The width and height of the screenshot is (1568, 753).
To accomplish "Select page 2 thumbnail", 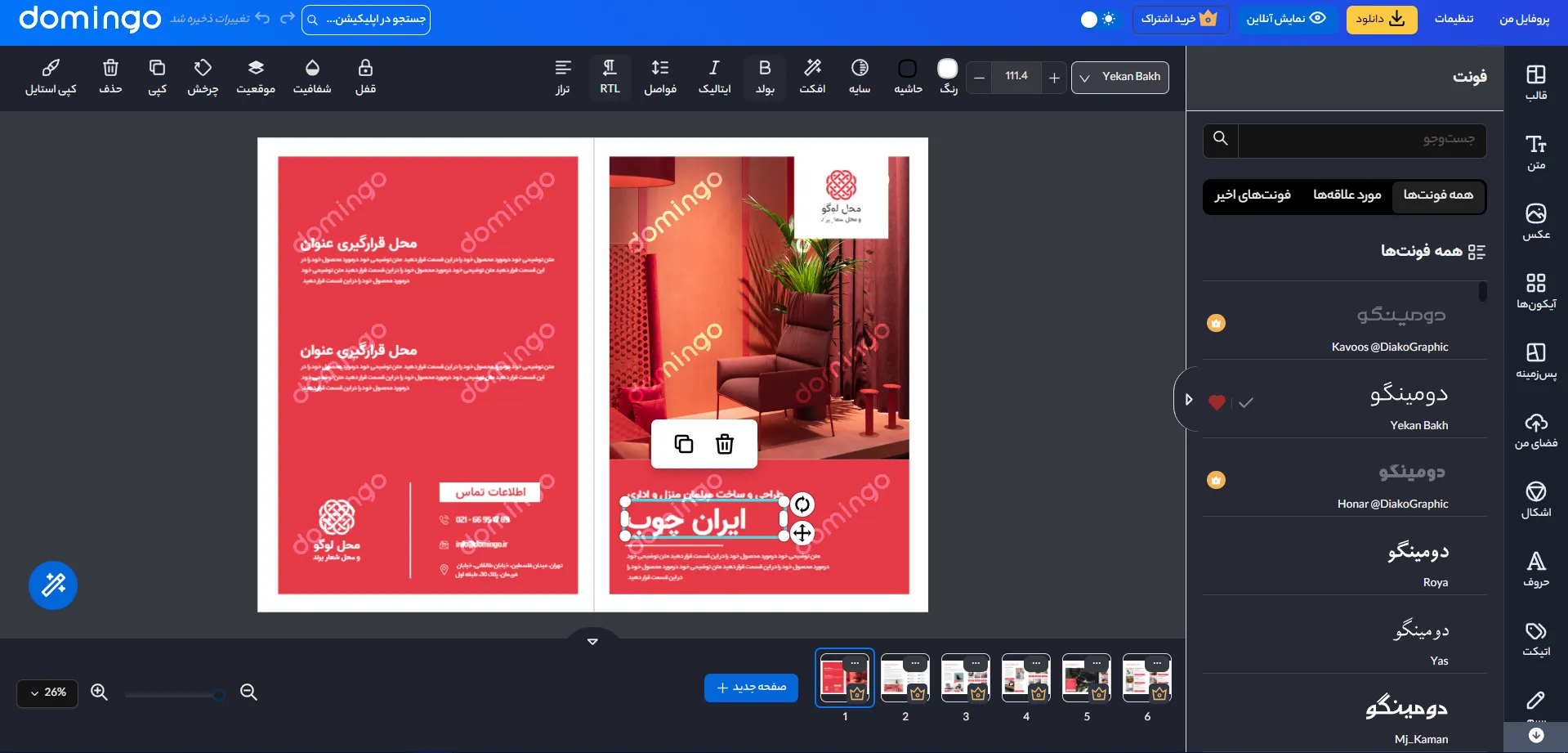I will click(905, 678).
